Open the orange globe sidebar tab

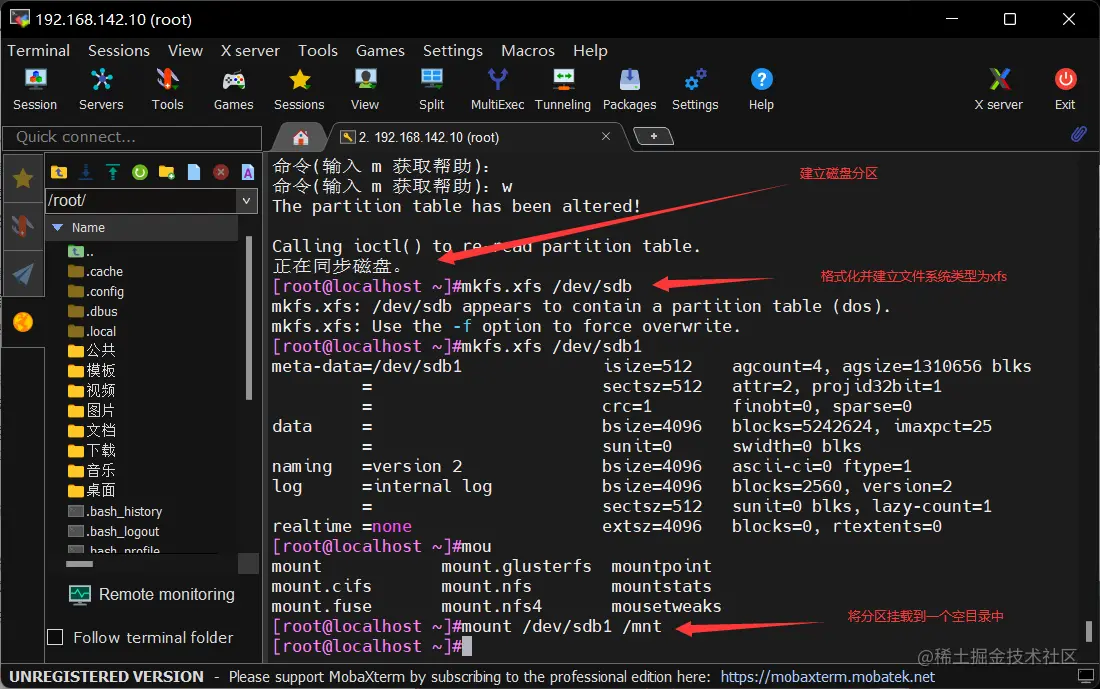23,321
